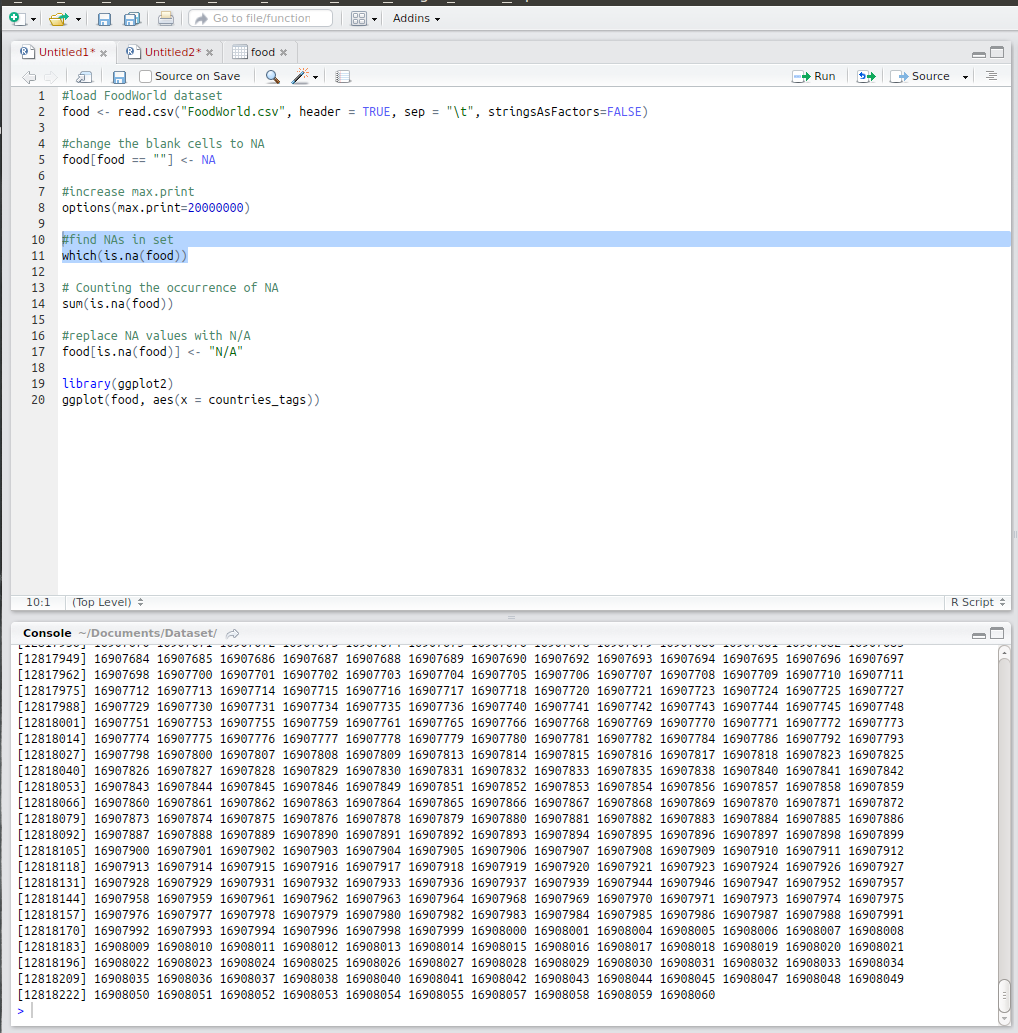Create a new file with the plus icon
Screen dimensions: 1018x1033
point(17,18)
